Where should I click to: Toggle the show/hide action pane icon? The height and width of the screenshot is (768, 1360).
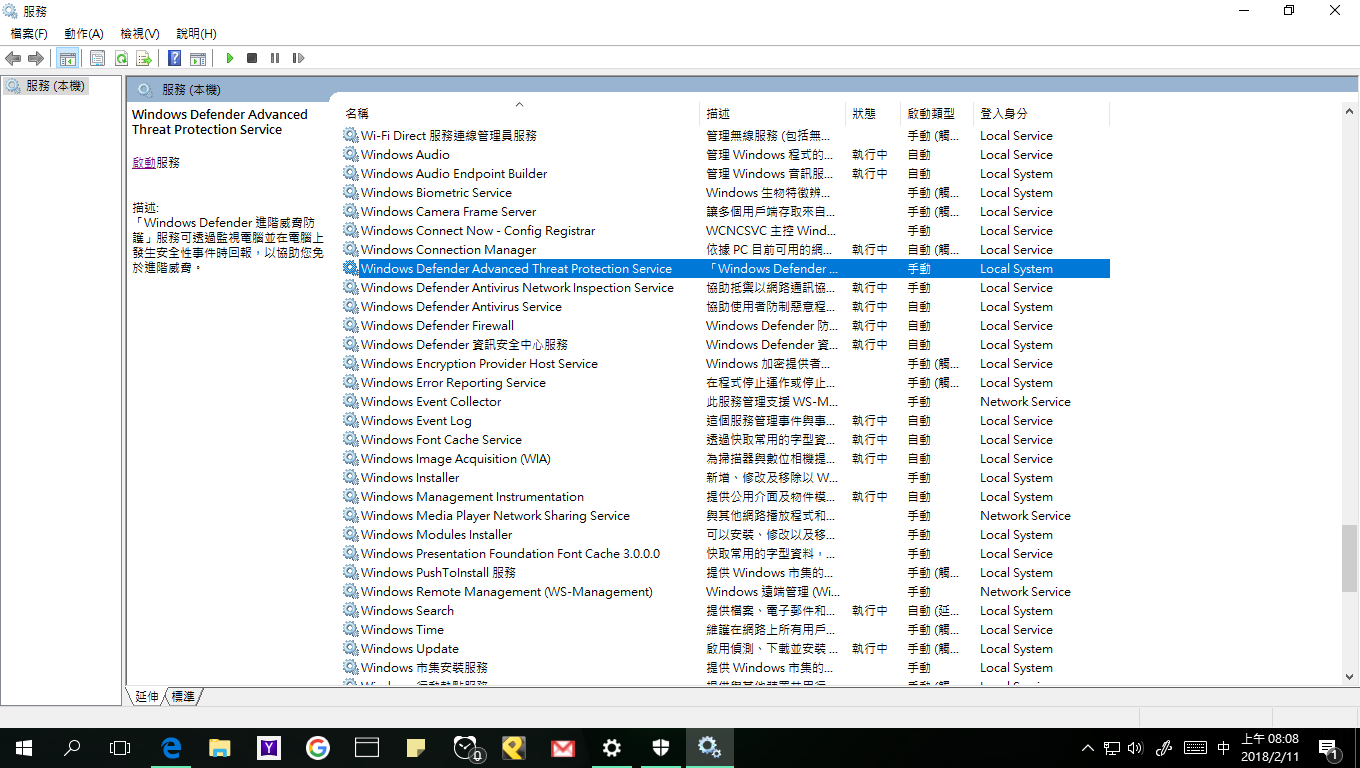198,59
